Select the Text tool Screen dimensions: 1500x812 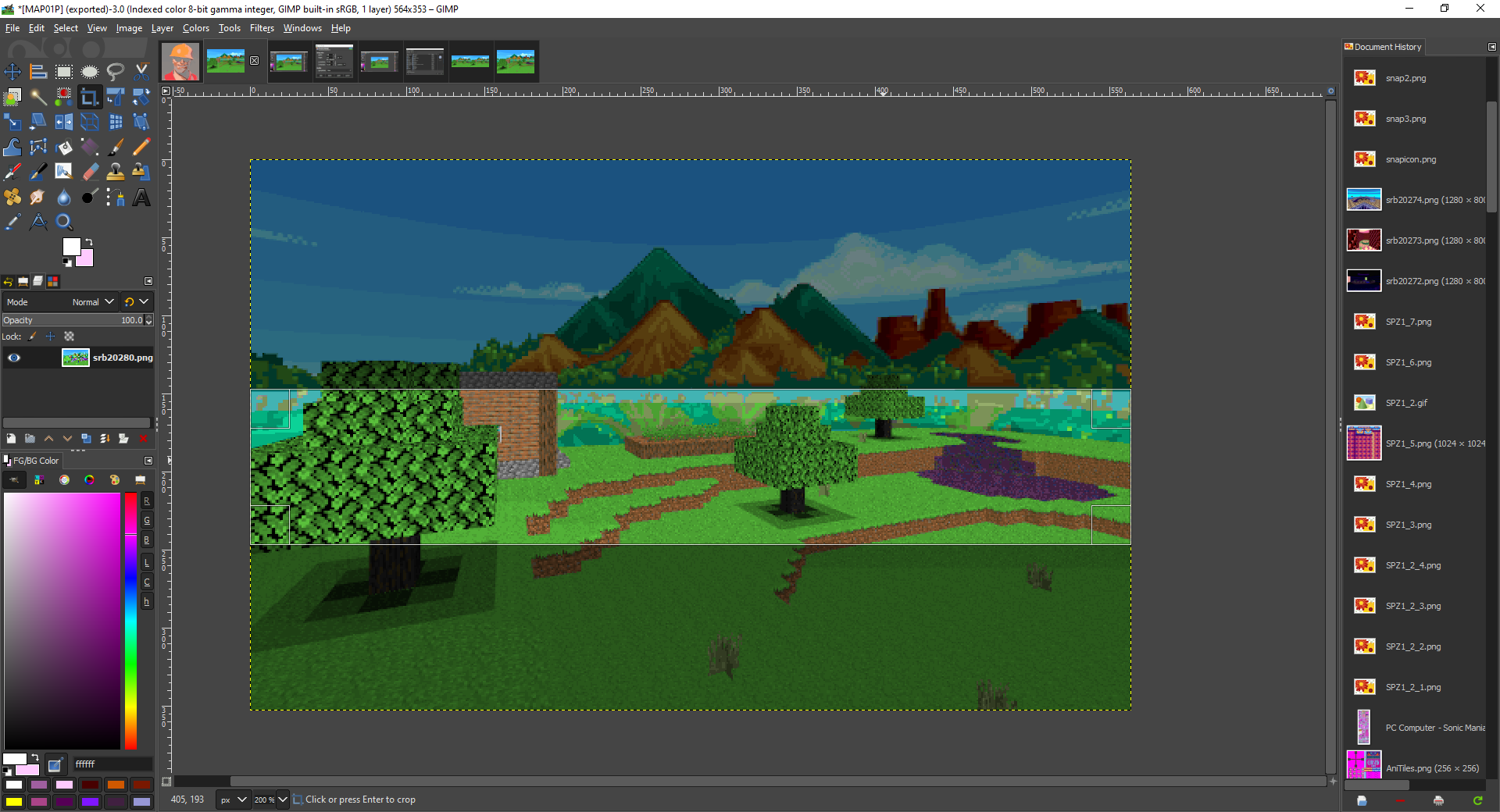pyautogui.click(x=141, y=197)
